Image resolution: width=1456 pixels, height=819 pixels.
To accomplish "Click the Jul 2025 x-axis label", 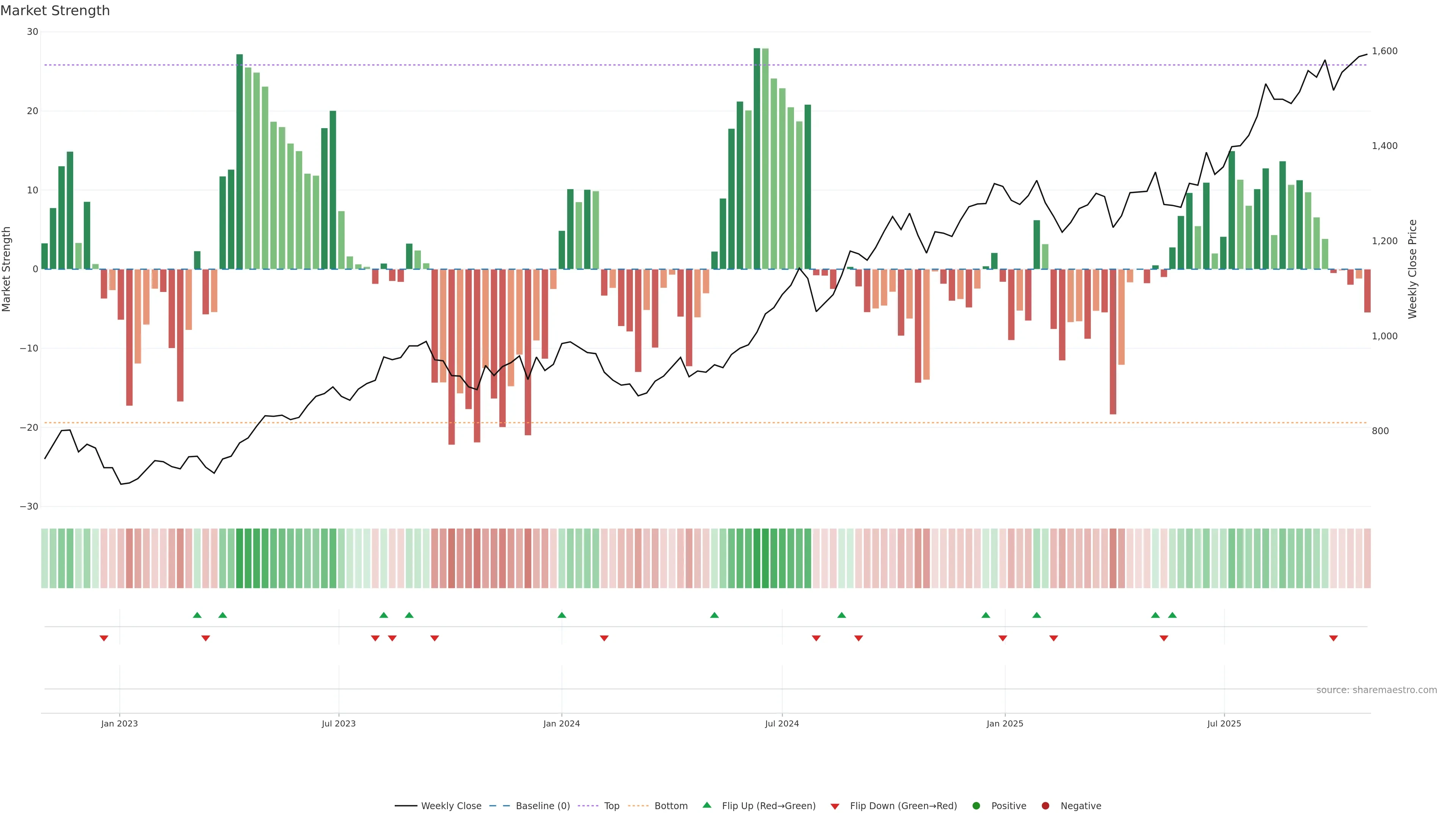I will click(x=1224, y=723).
